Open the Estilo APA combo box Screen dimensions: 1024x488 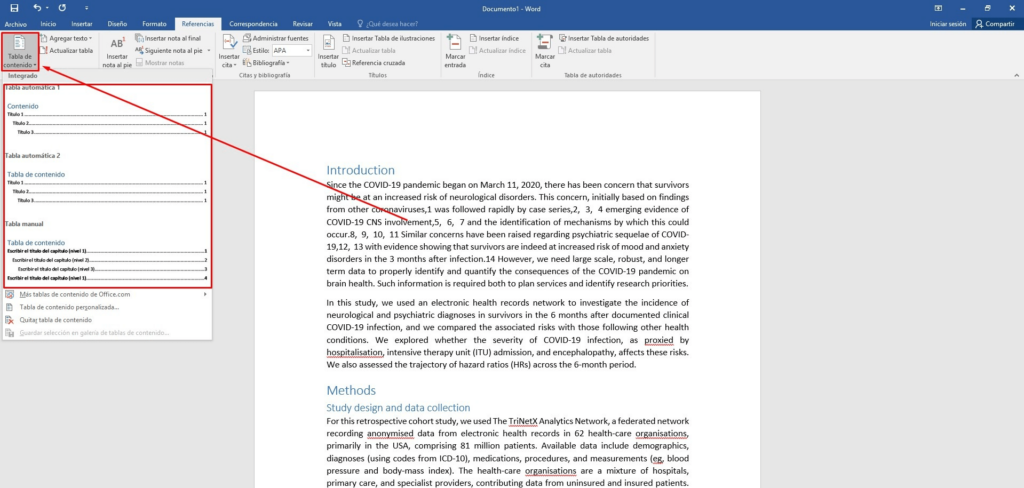pyautogui.click(x=291, y=50)
